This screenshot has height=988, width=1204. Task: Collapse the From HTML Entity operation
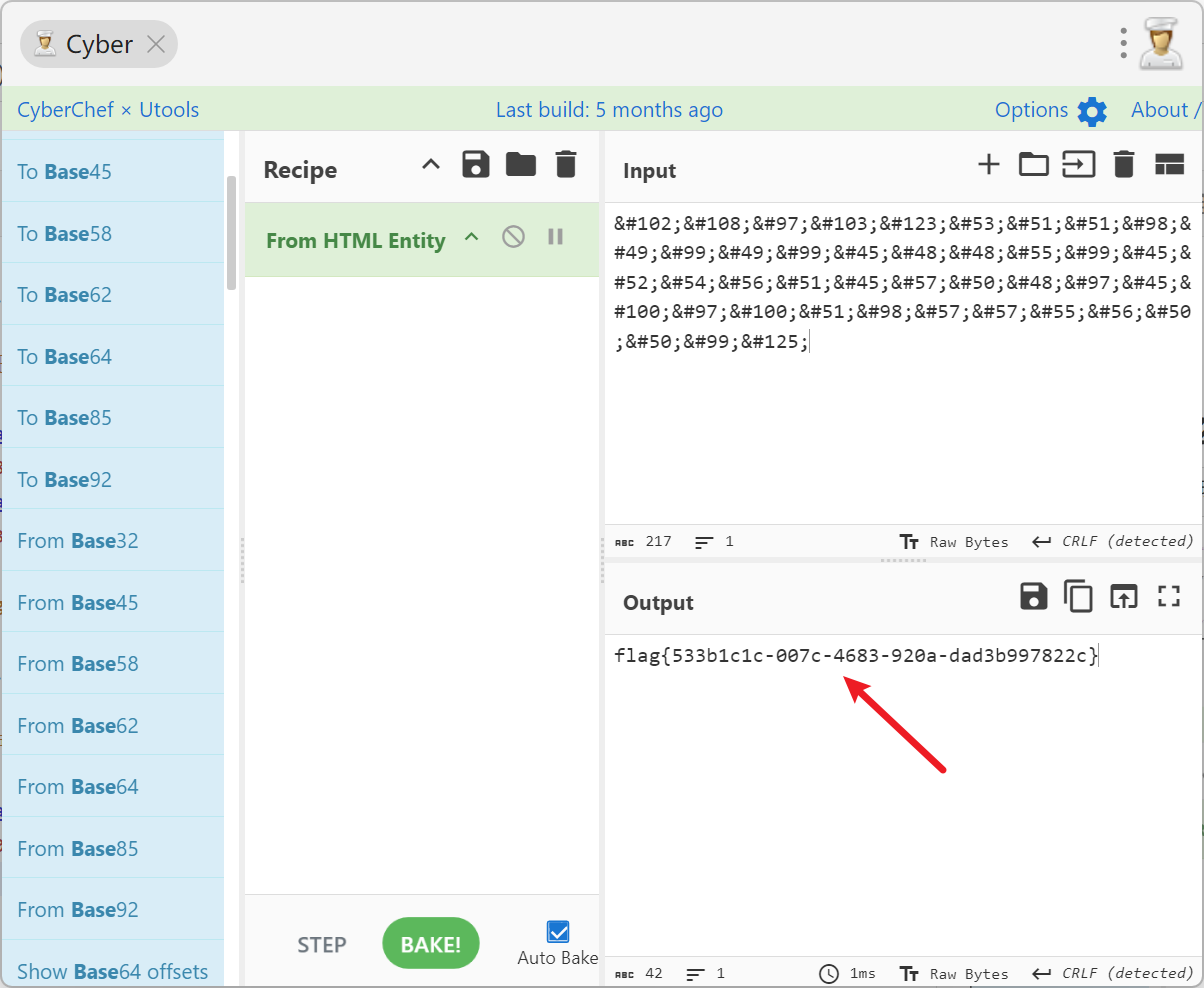click(x=472, y=238)
